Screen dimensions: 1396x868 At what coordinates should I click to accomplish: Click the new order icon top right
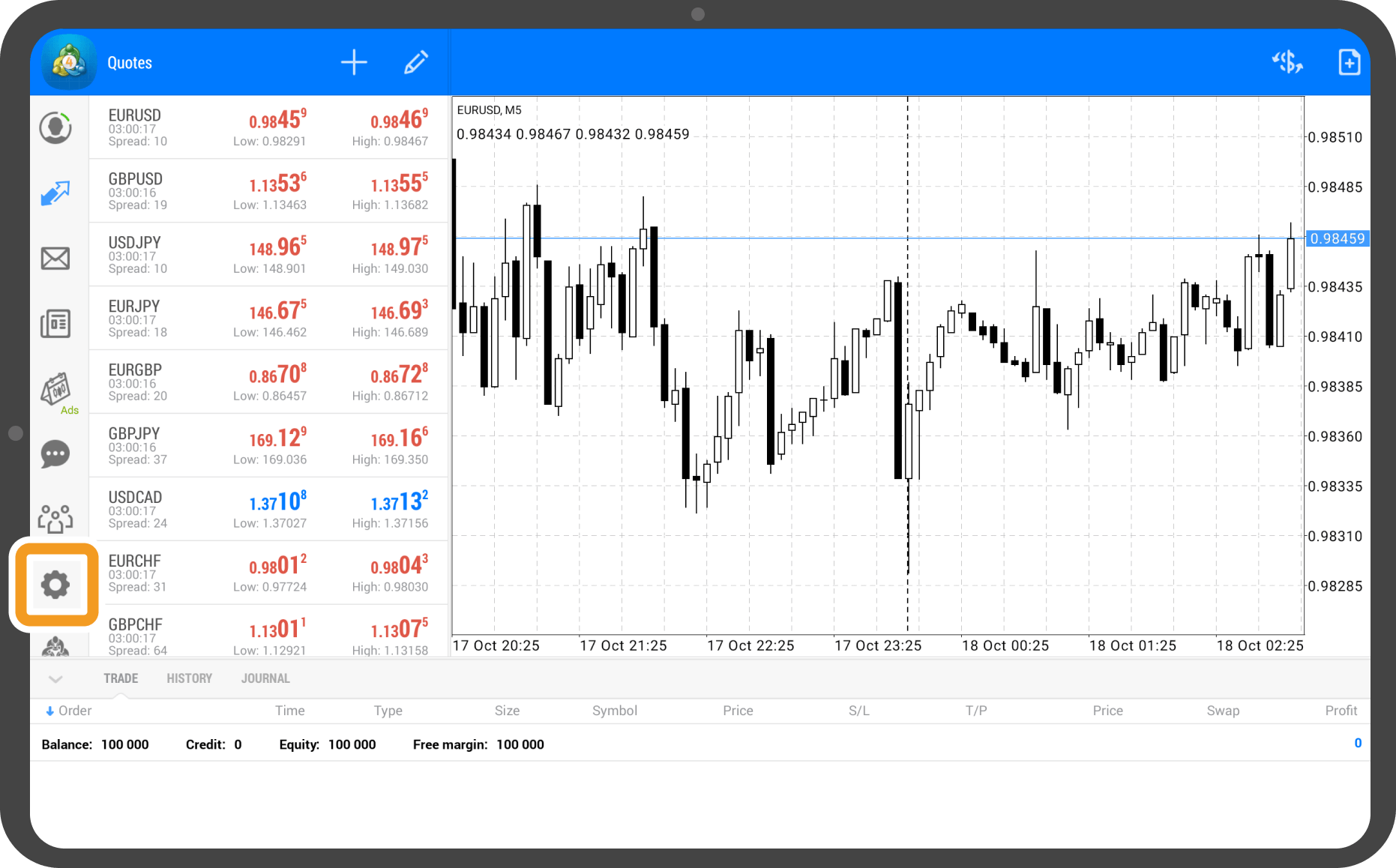pos(1349,62)
